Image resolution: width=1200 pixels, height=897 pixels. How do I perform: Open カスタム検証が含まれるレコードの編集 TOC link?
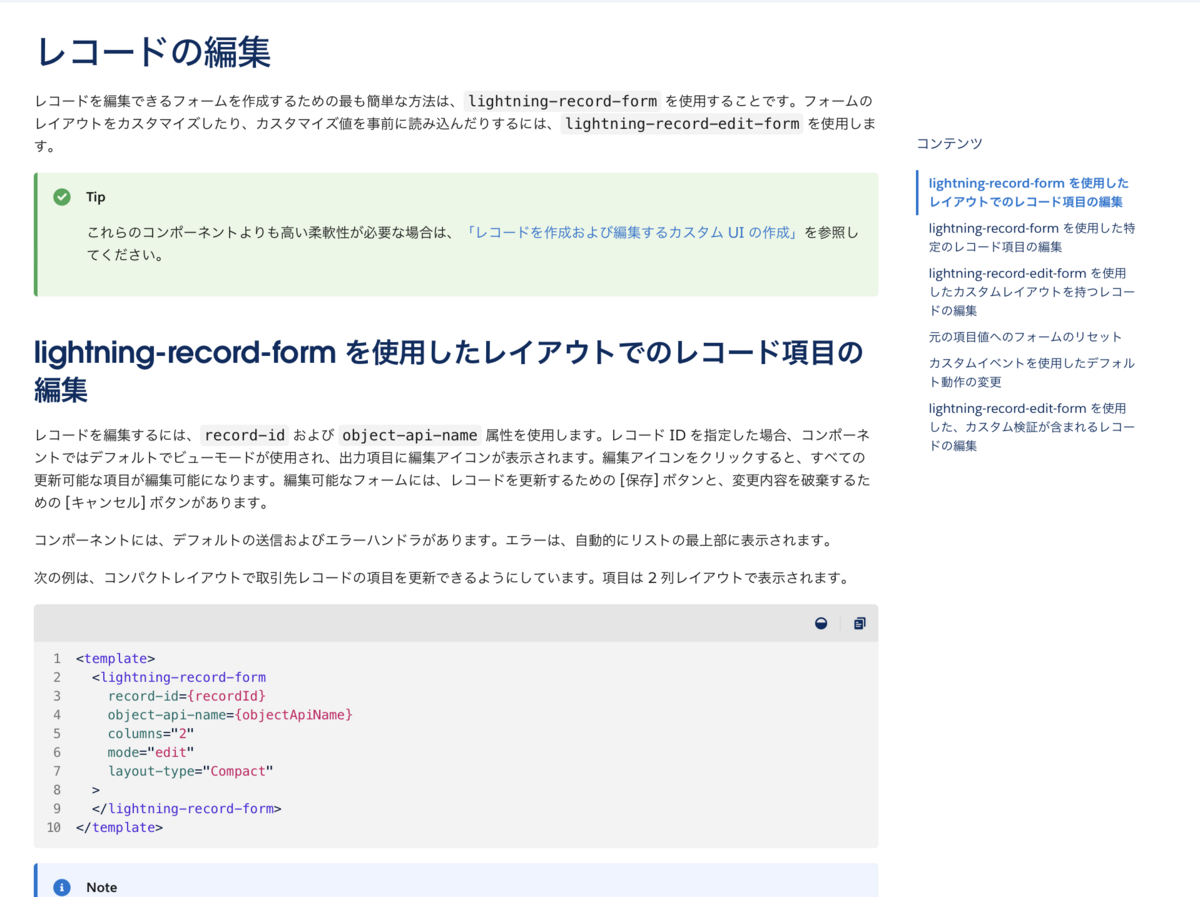1030,426
